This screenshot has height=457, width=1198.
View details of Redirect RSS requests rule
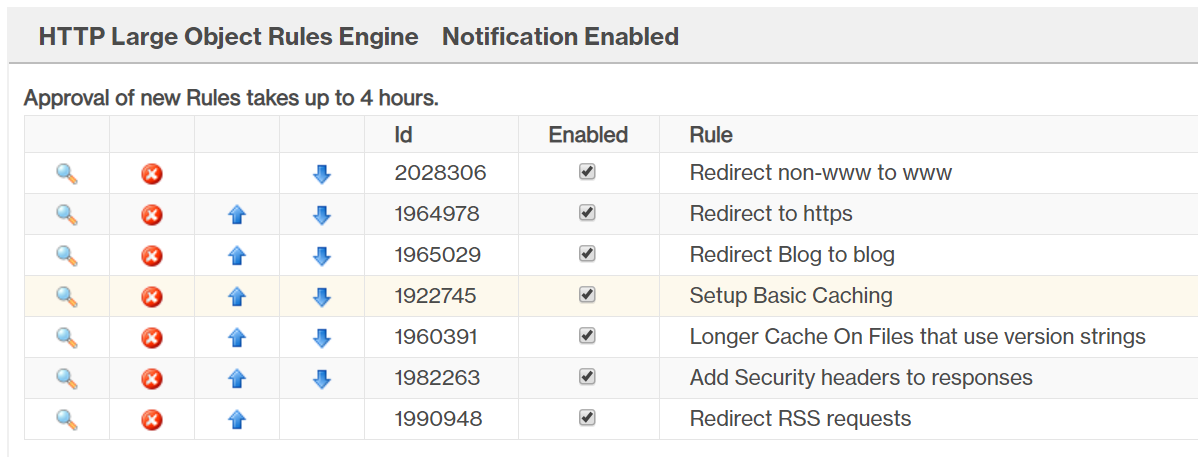tap(67, 420)
